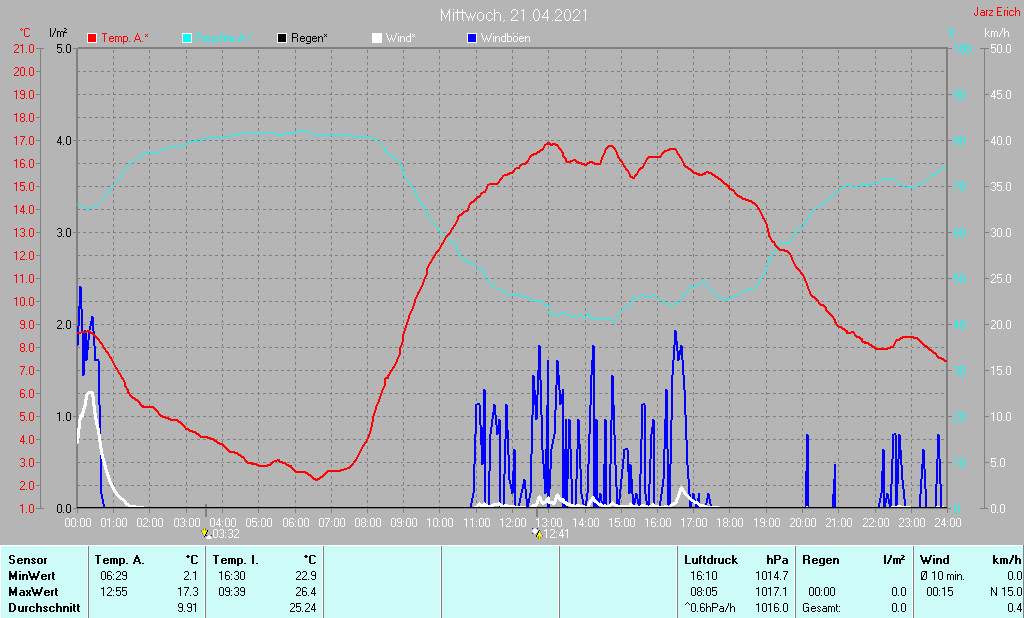Click the '21.0' temperature axis value
The image size is (1024, 618).
pos(24,48)
